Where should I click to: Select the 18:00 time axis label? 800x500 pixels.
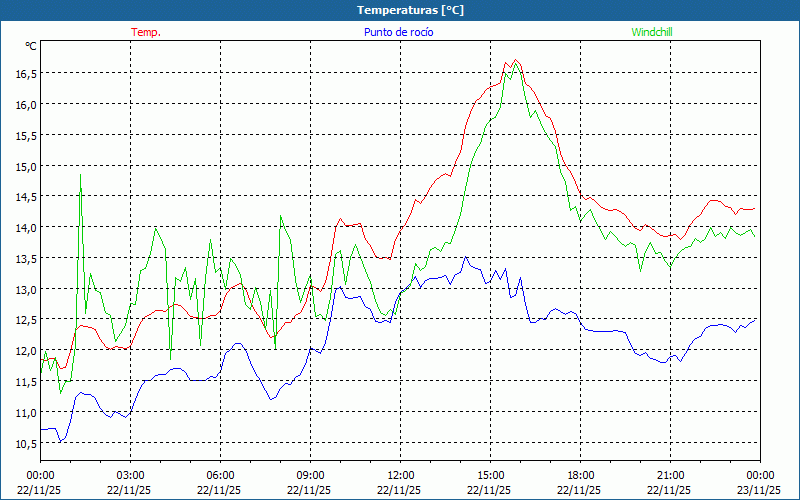(x=580, y=475)
